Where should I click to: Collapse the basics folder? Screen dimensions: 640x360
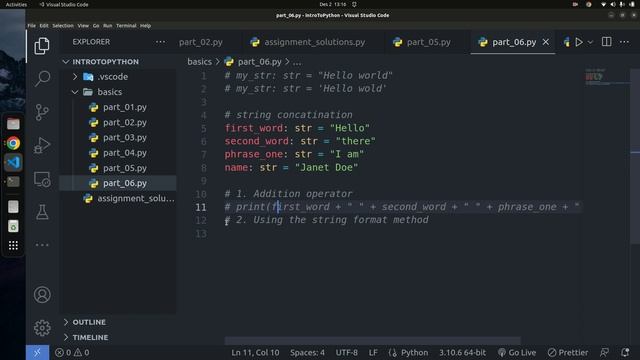point(118,92)
